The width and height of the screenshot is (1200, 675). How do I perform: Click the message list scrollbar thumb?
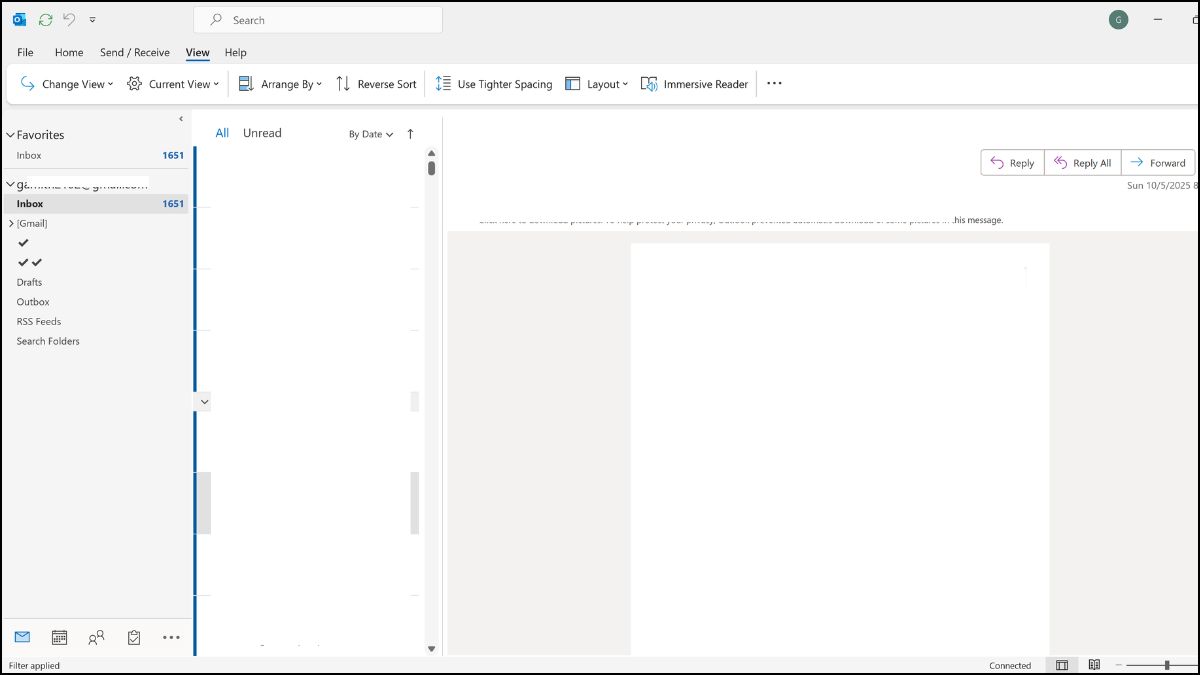[431, 168]
